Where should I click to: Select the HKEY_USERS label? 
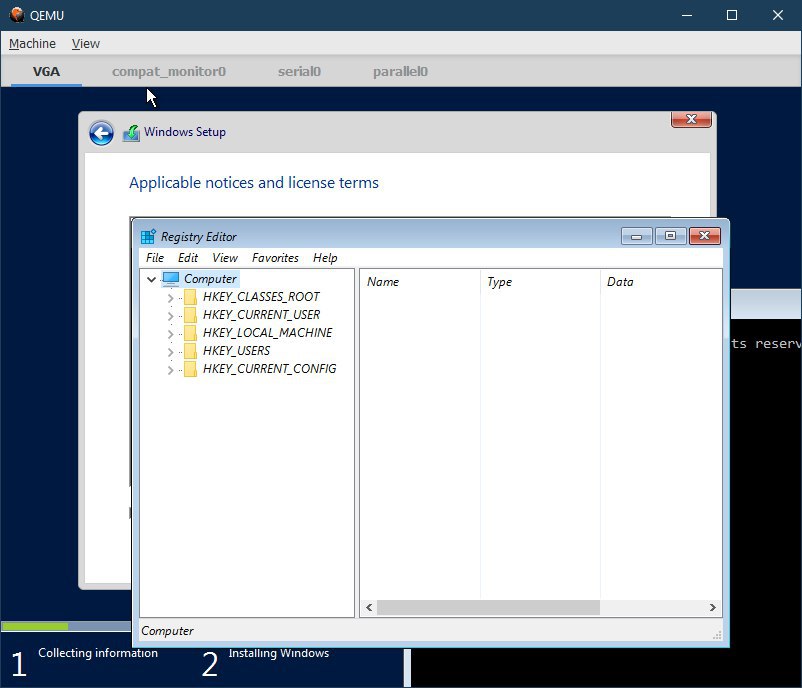coord(236,351)
